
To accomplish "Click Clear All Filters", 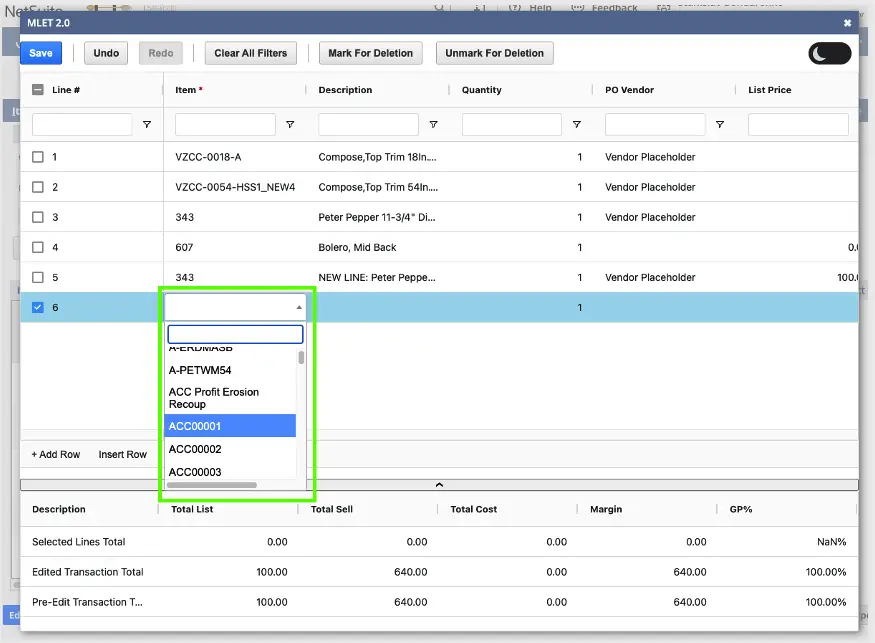I will 251,53.
